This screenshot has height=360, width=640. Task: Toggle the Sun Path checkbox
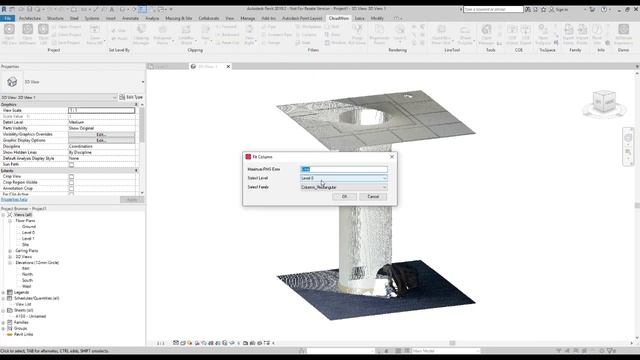(x=71, y=164)
